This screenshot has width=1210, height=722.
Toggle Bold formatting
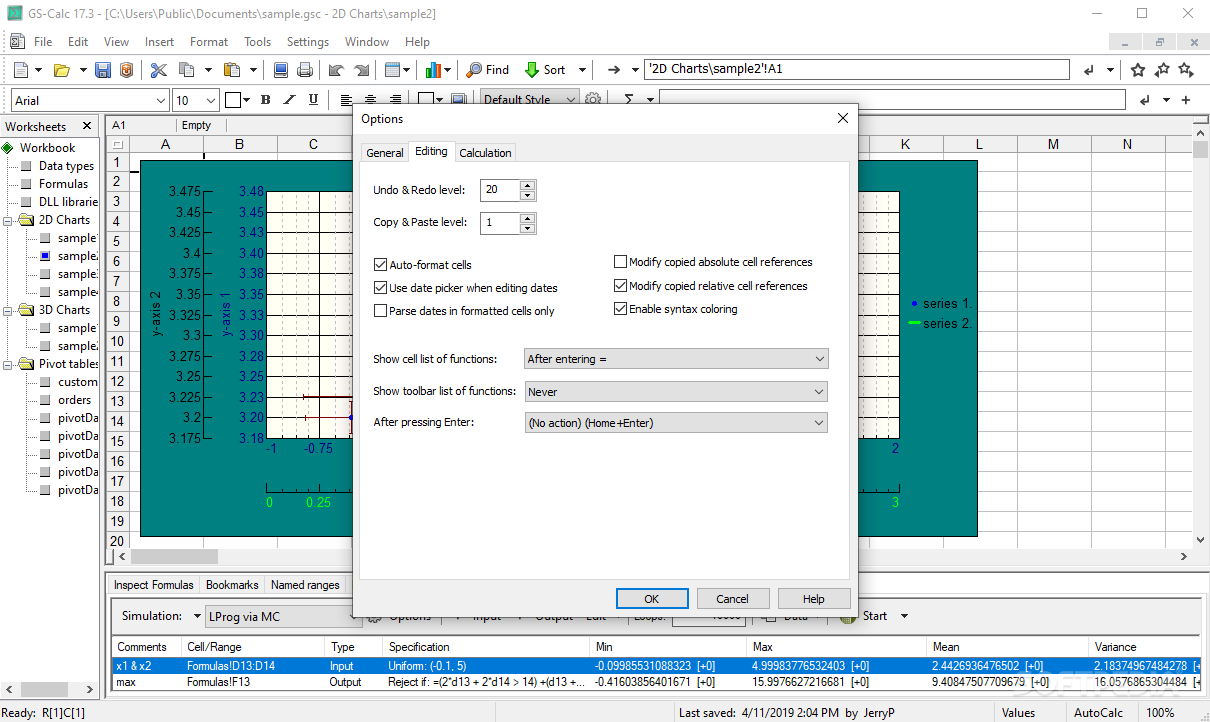click(x=265, y=100)
